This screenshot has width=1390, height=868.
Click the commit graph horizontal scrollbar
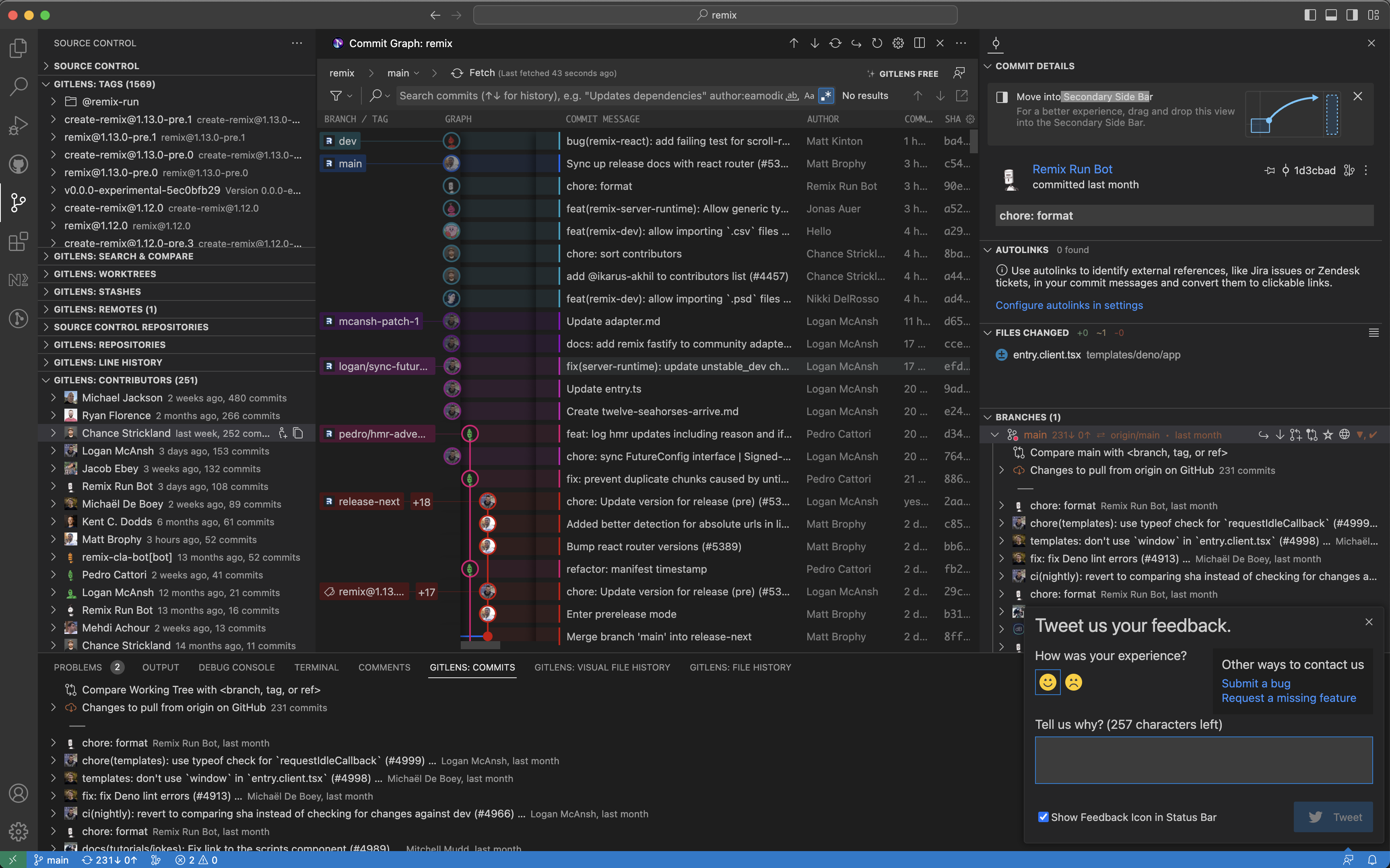tap(480, 645)
